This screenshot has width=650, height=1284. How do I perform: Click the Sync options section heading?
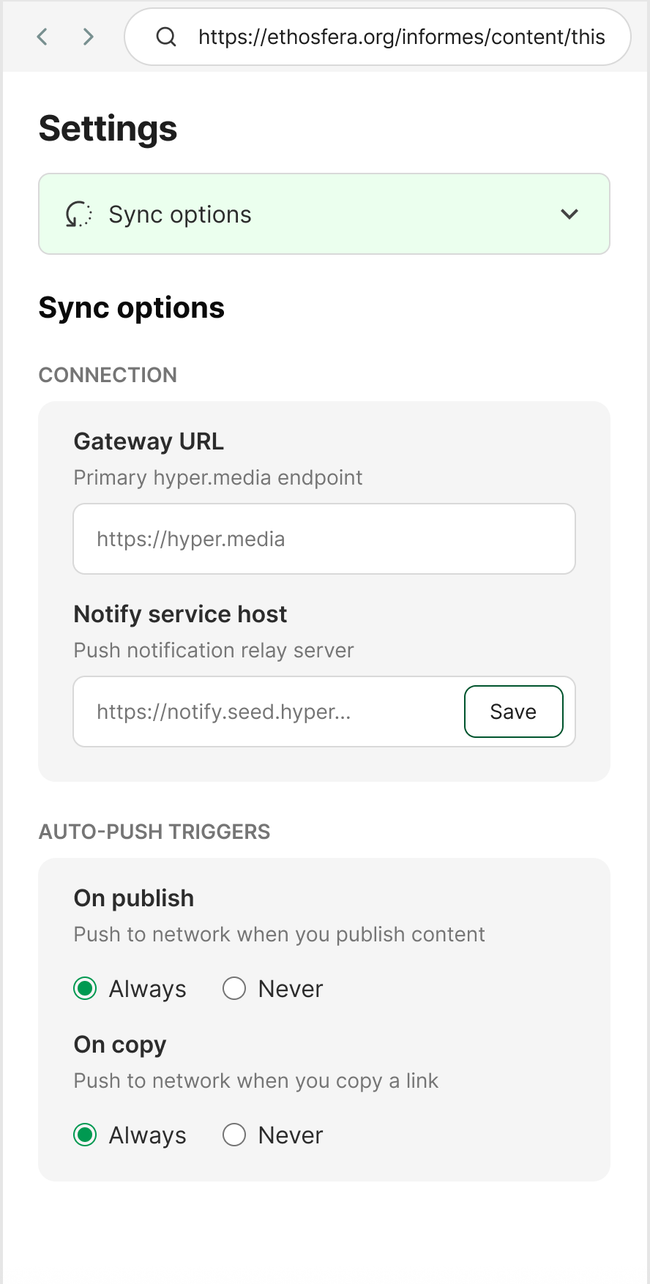tap(131, 308)
